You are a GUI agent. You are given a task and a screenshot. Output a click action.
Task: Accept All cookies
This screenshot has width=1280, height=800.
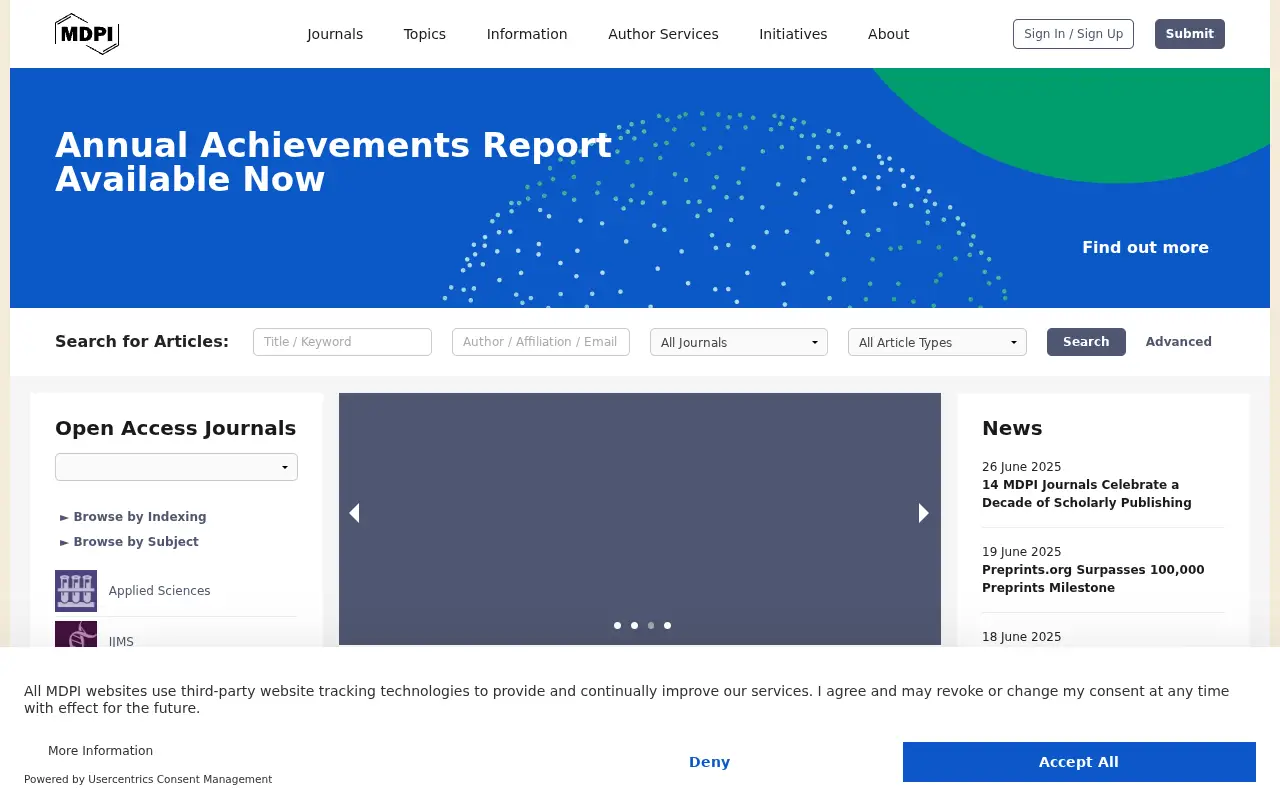(x=1079, y=762)
